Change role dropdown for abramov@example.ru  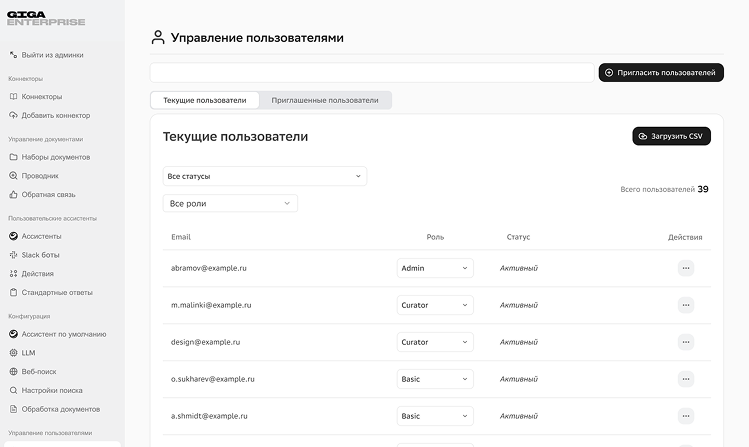click(x=435, y=268)
